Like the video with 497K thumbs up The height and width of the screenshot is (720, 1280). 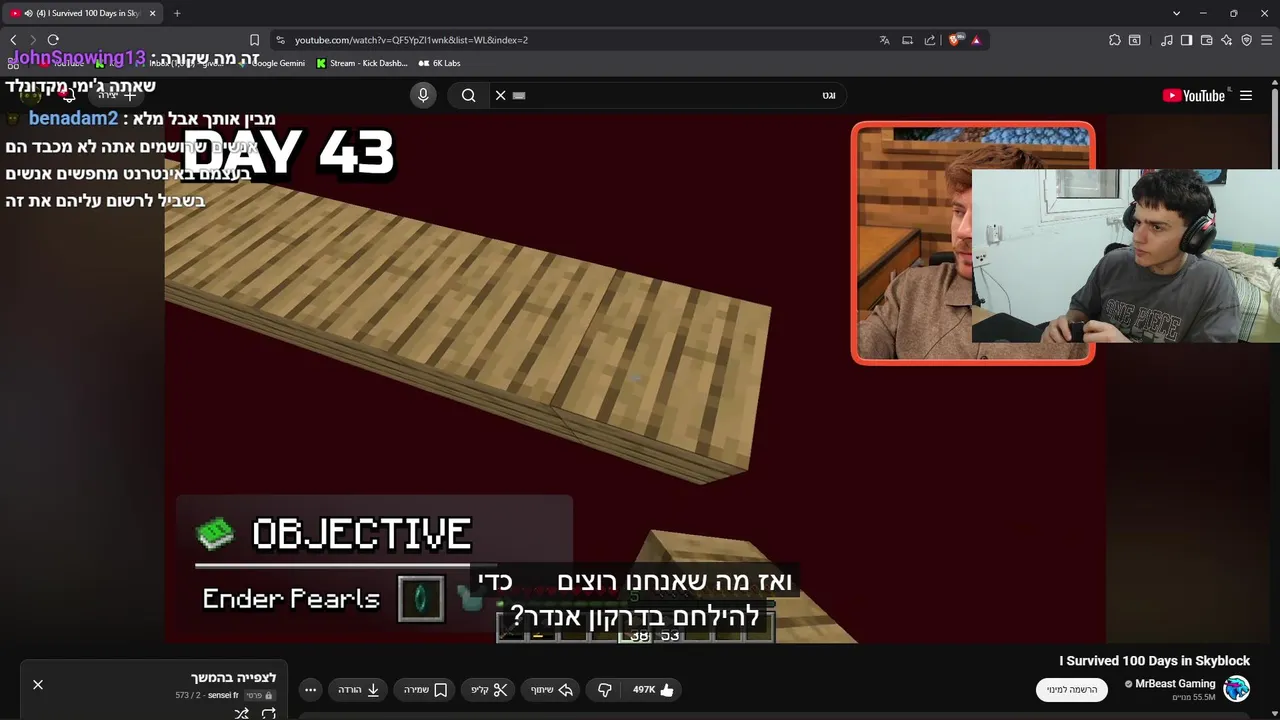(652, 690)
